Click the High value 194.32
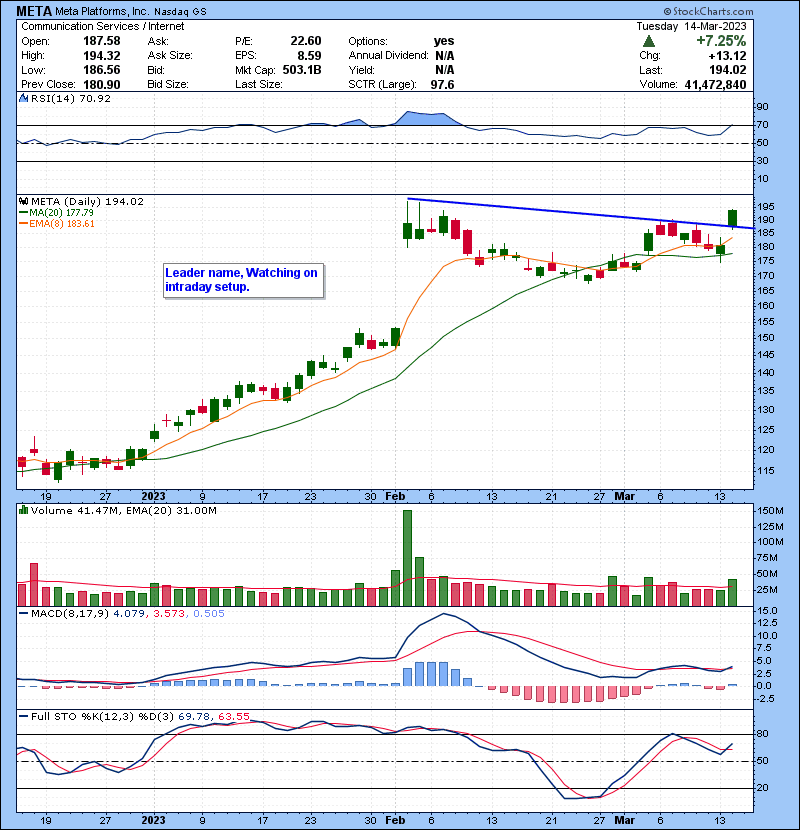 tap(102, 56)
